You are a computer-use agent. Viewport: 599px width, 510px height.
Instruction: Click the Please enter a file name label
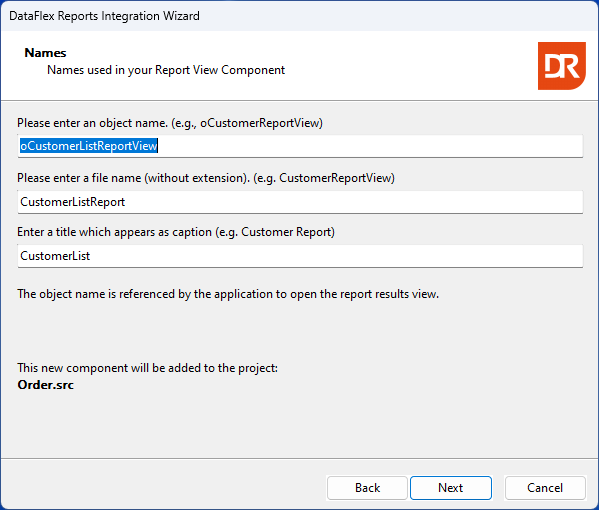click(x=133, y=178)
